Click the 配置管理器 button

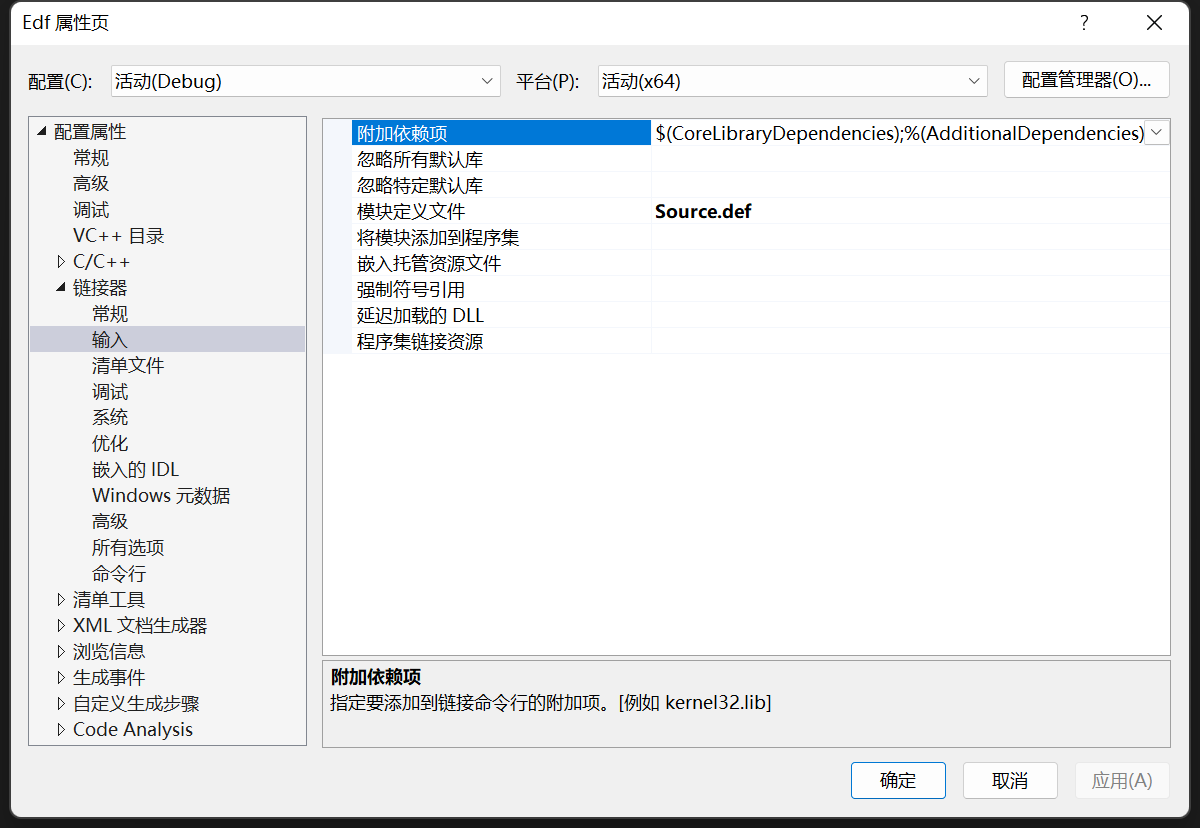[x=1086, y=80]
